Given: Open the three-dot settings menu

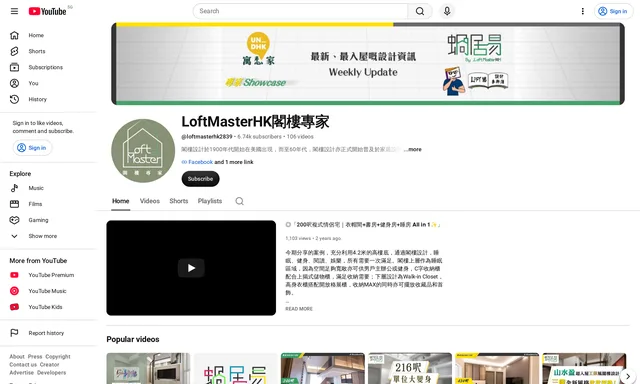Looking at the screenshot, I should click(x=582, y=11).
